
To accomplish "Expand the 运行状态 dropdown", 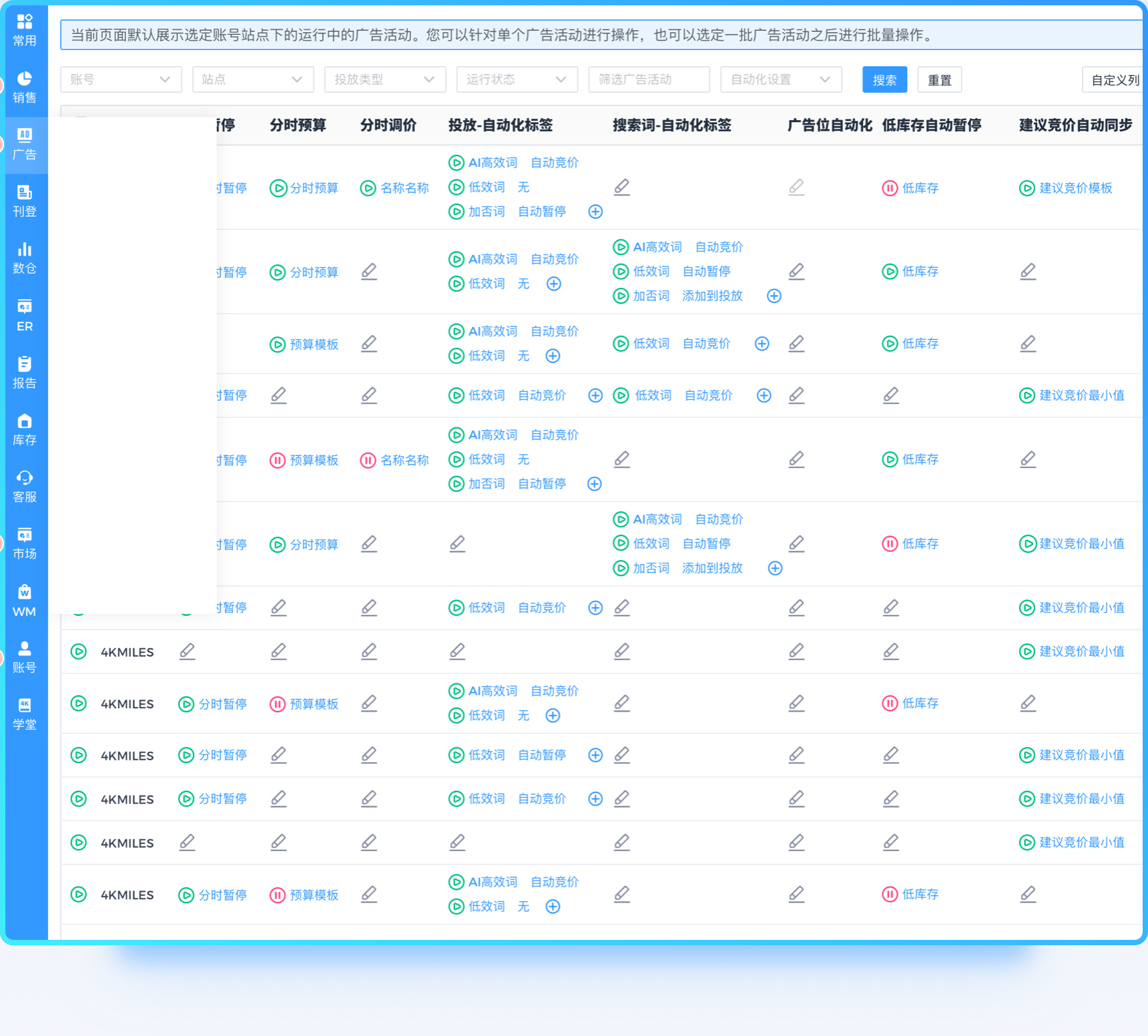I will (517, 79).
